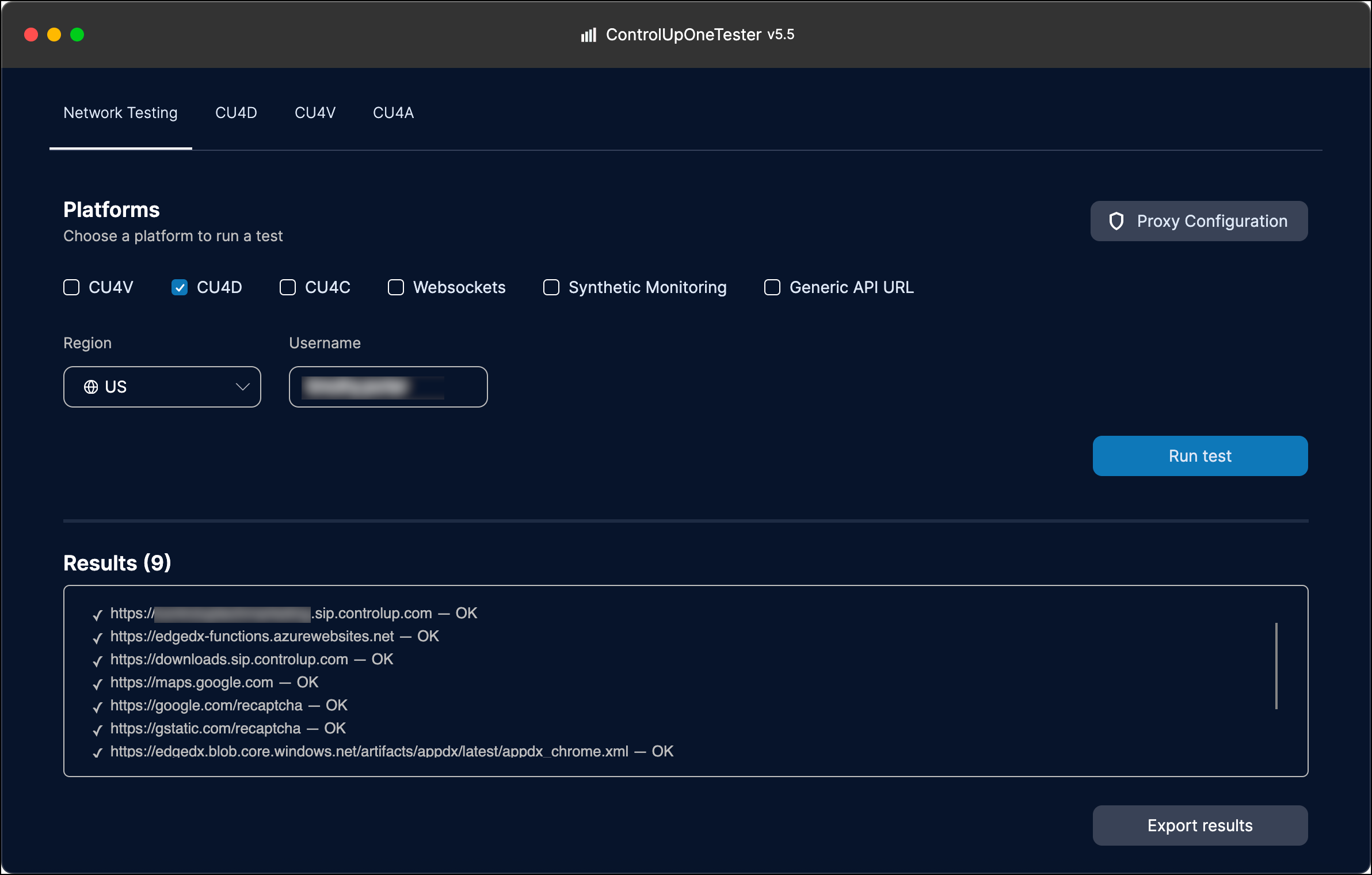Viewport: 1372px width, 875px height.
Task: Tick the Synthetic Monitoring checkbox
Action: 551,287
